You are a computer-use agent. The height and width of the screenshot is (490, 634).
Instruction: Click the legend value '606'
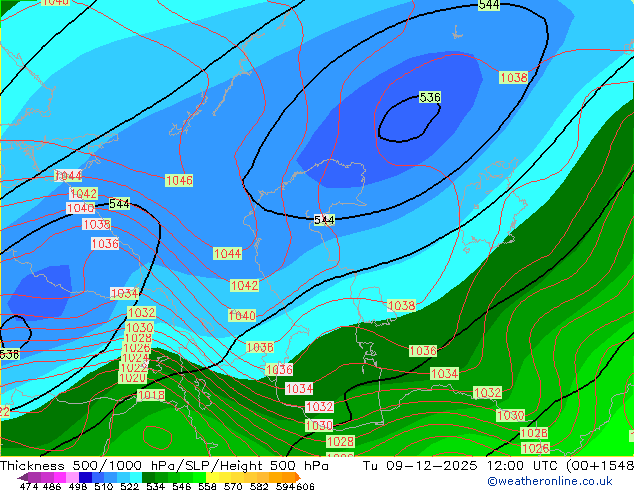coord(305,486)
